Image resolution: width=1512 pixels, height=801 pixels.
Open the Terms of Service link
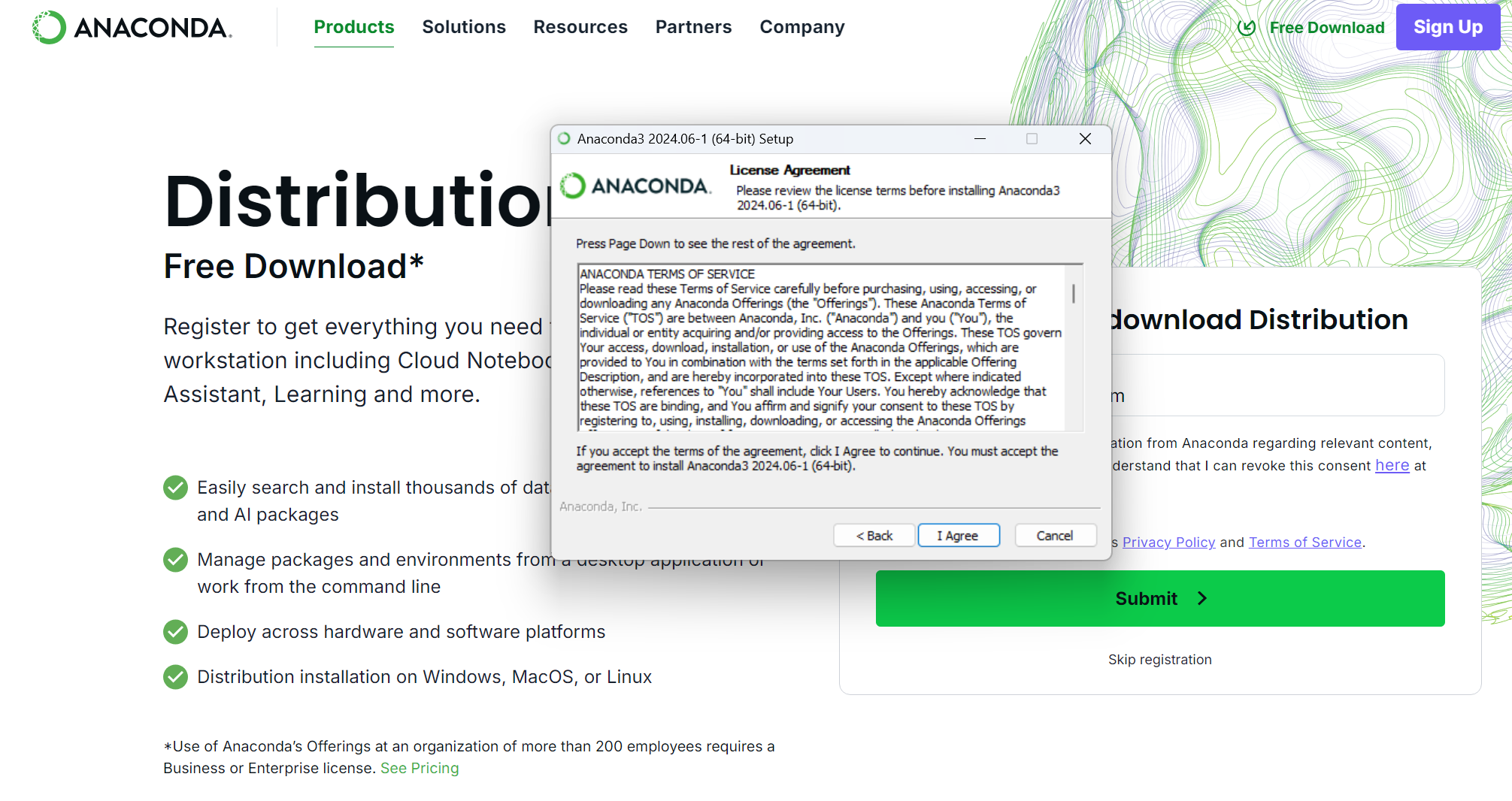(x=1305, y=543)
